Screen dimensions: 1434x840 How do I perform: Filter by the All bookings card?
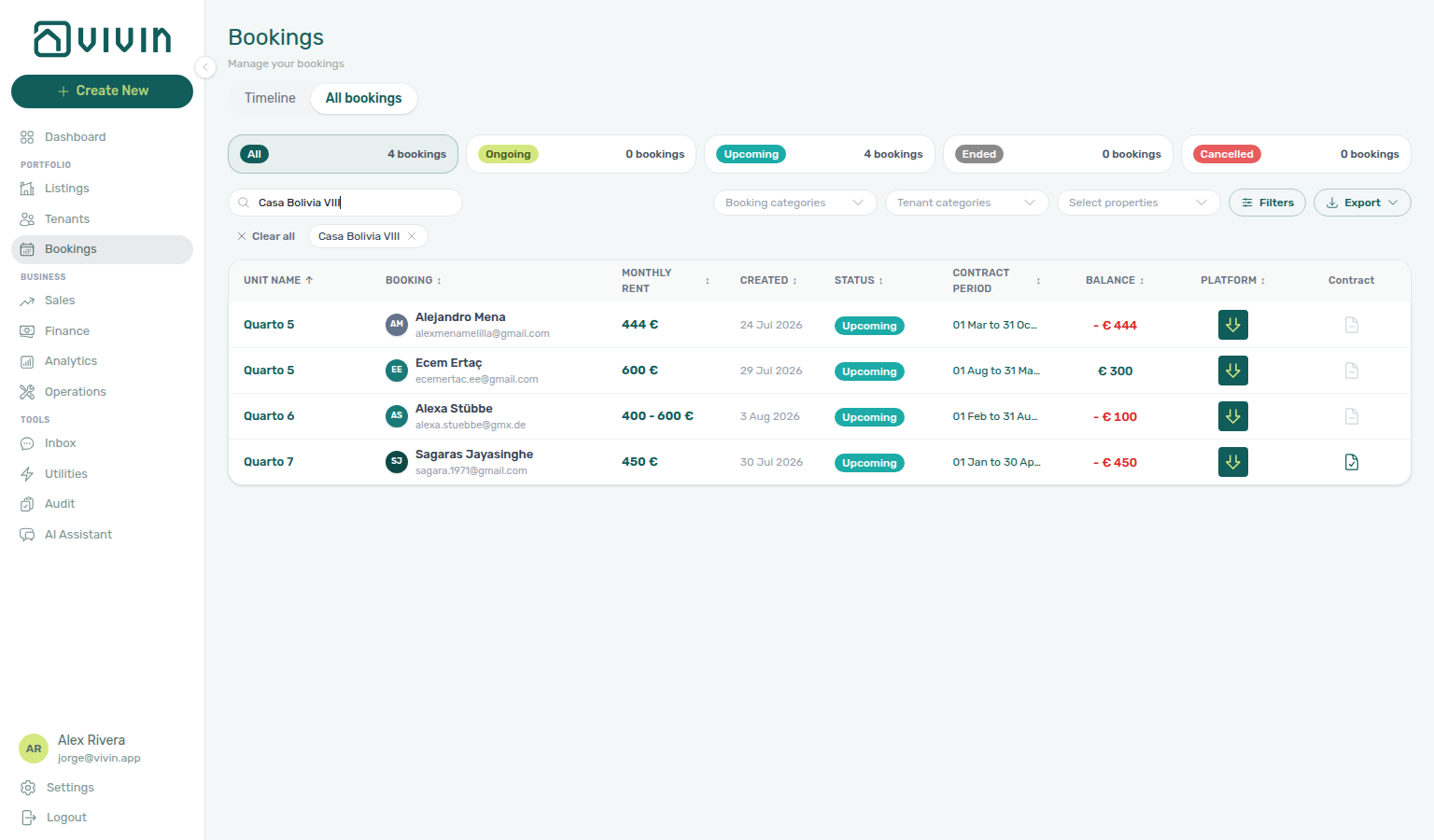pos(343,154)
